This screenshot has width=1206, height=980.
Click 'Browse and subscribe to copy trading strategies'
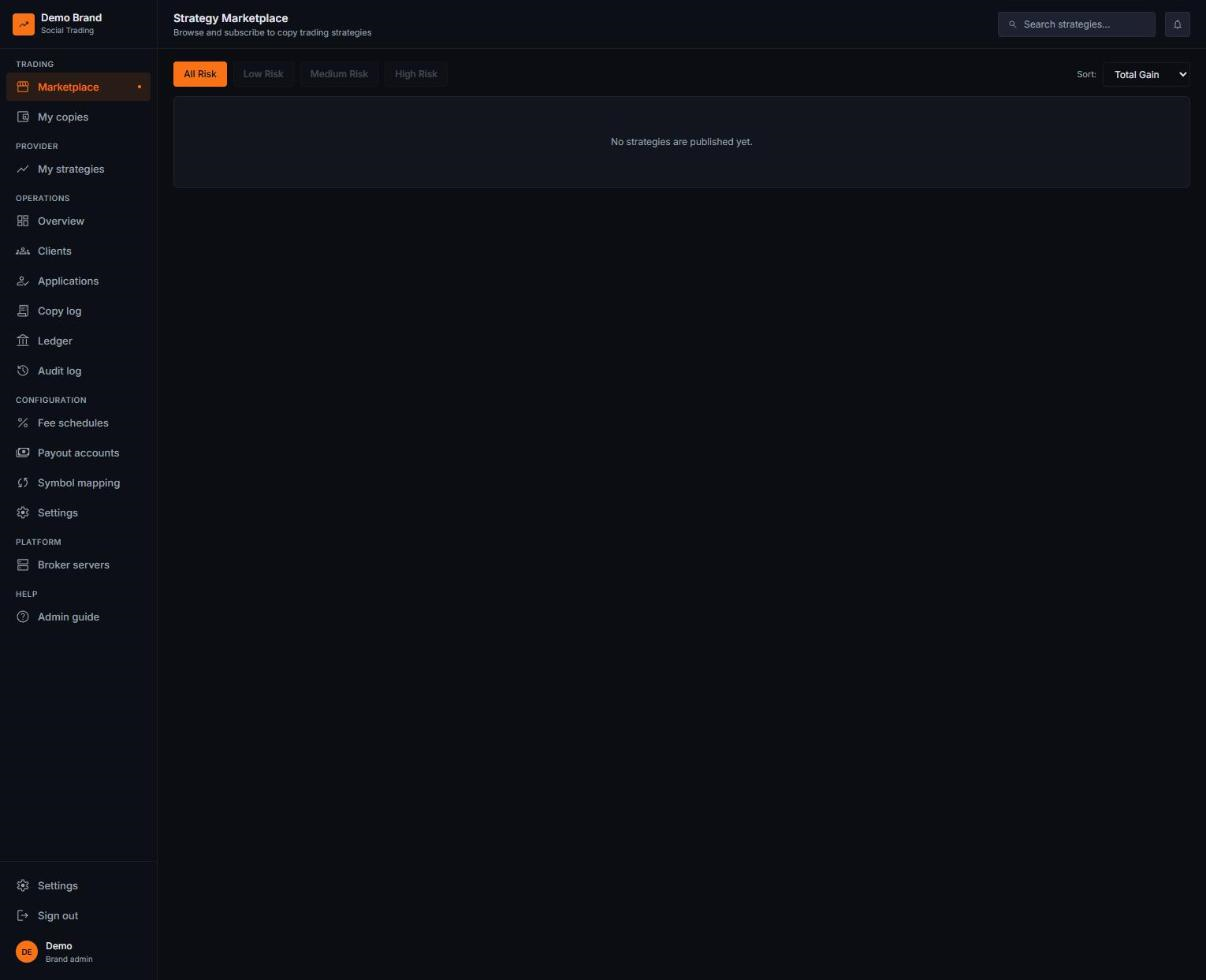pos(272,33)
